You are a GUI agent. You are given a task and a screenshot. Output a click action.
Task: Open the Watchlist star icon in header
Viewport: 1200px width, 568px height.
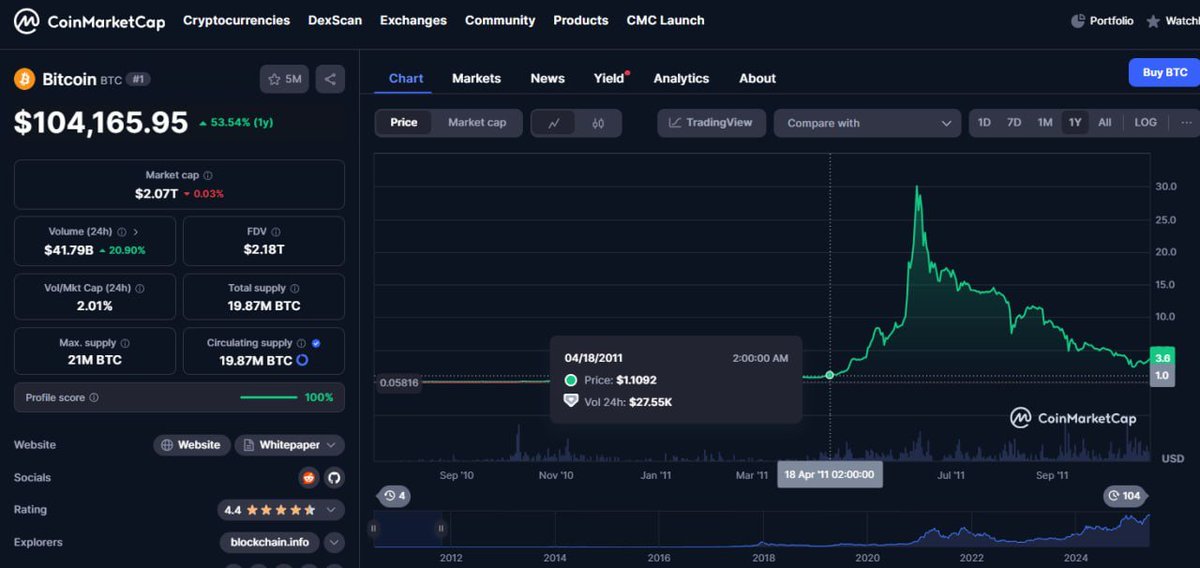pyautogui.click(x=1154, y=21)
